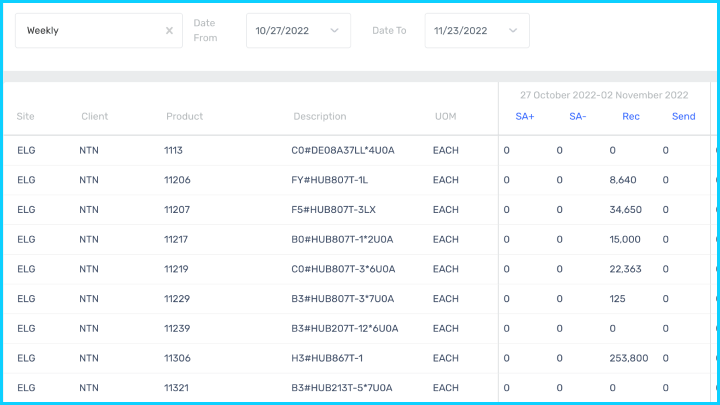Screen dimensions: 720x405
Task: Sort by the Rec column header
Action: (631, 117)
